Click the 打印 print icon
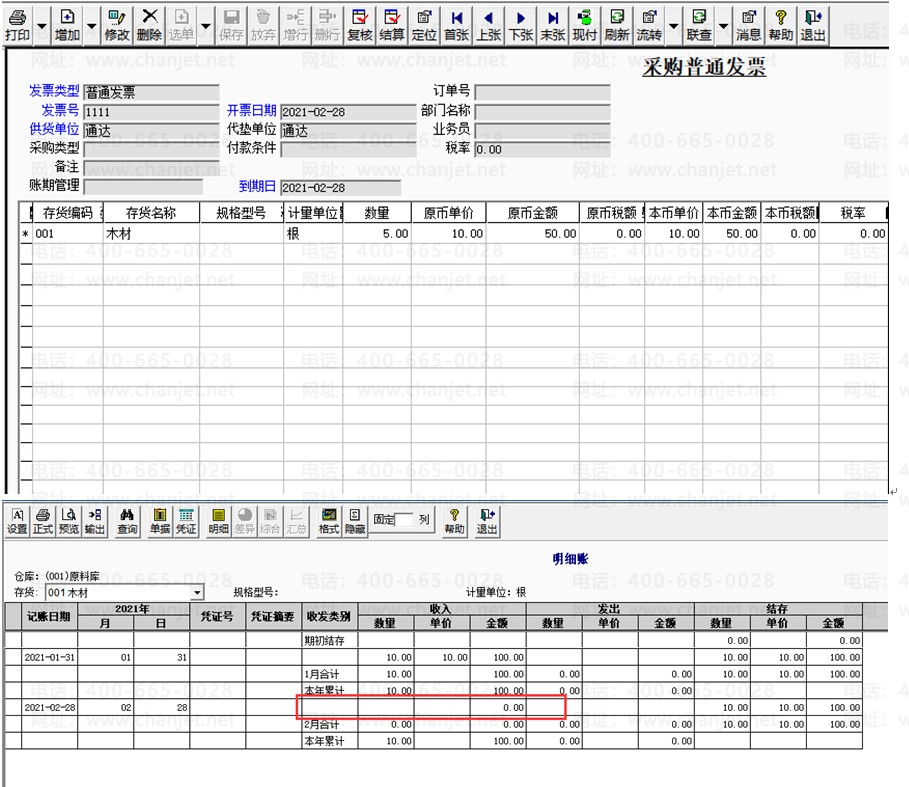The width and height of the screenshot is (909, 787). pyautogui.click(x=17, y=26)
